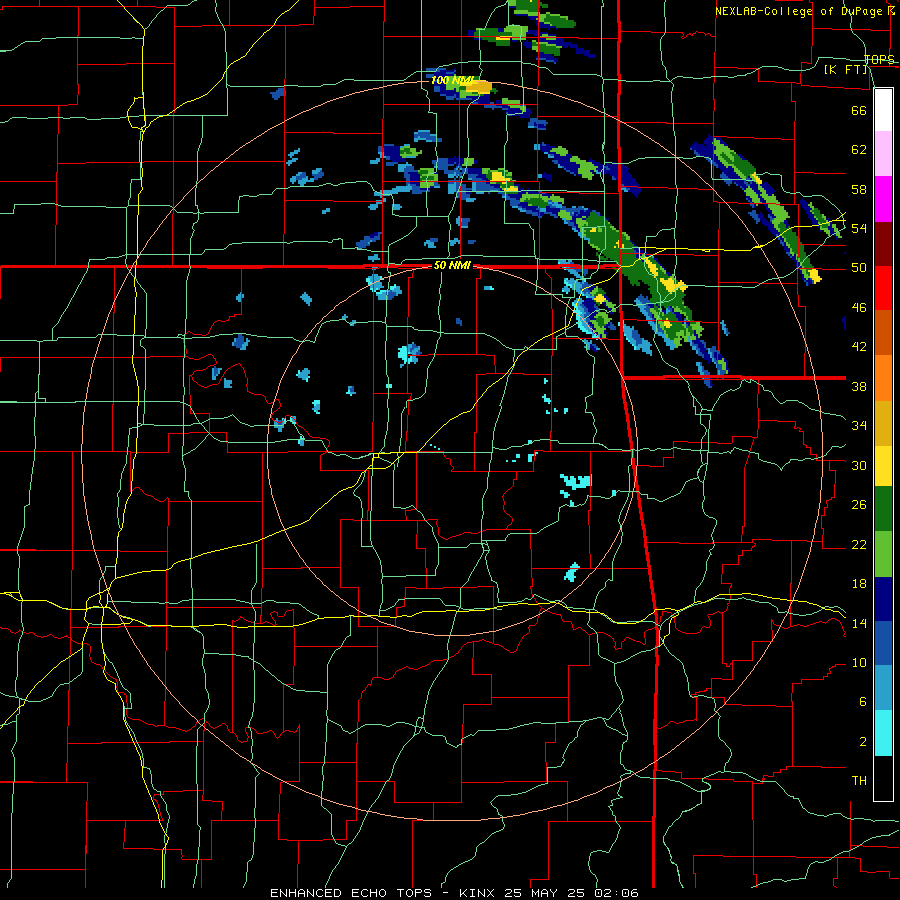Viewport: 900px width, 900px height.
Task: Click the 50 NMI range ring label
Action: (452, 265)
